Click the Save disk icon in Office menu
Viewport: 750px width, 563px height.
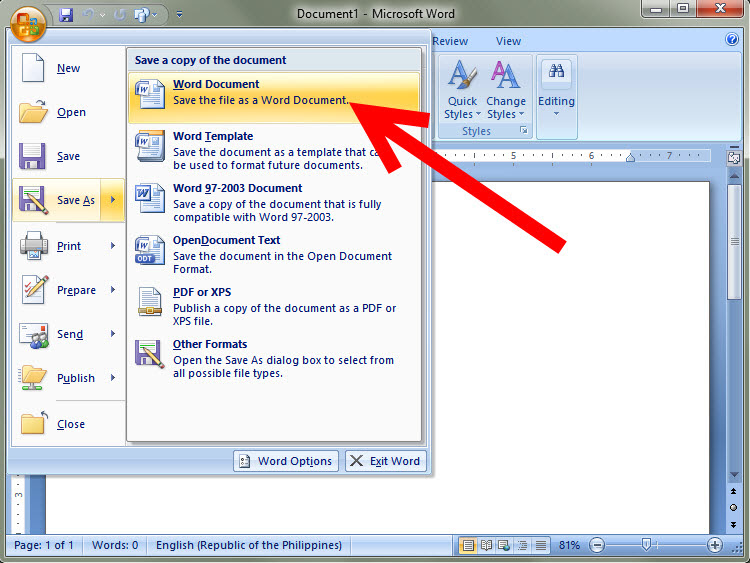32,156
